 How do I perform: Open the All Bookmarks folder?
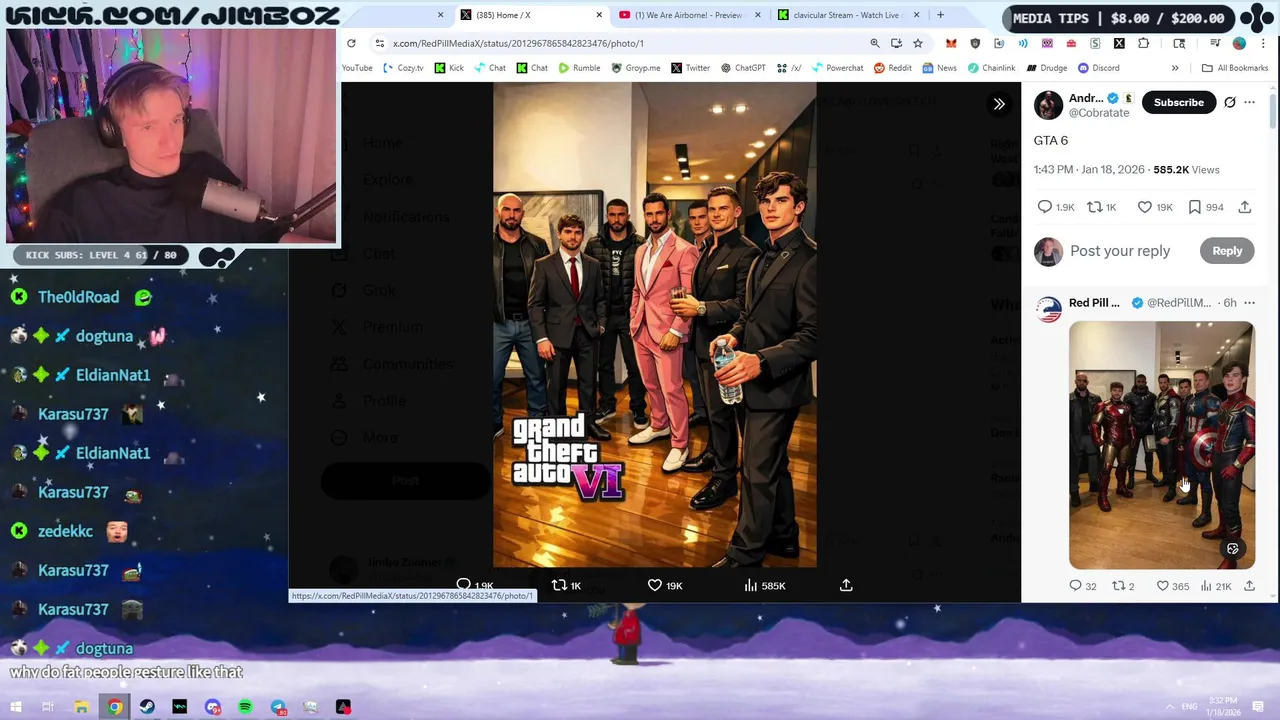(x=1235, y=68)
